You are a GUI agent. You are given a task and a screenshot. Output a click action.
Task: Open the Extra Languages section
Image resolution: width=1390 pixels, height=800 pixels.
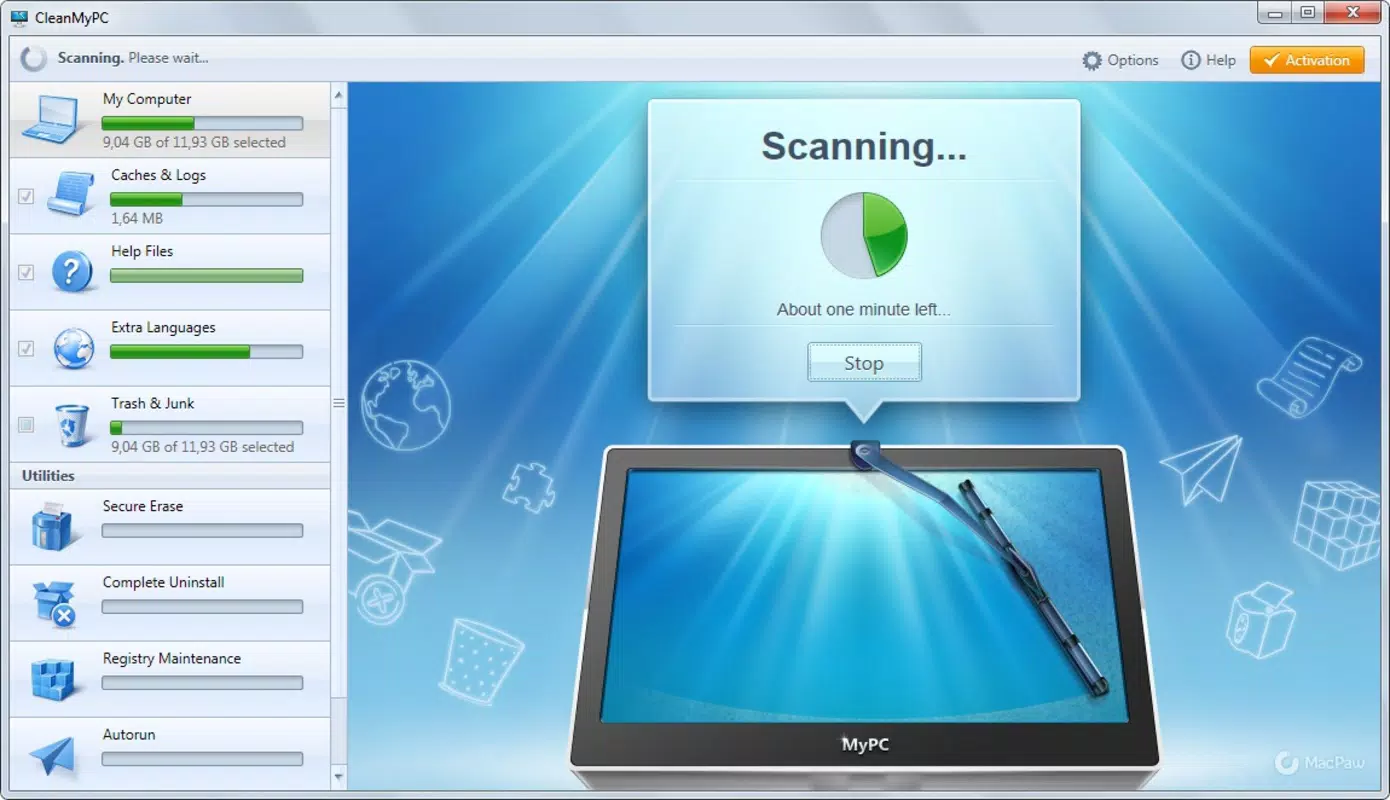(x=170, y=348)
